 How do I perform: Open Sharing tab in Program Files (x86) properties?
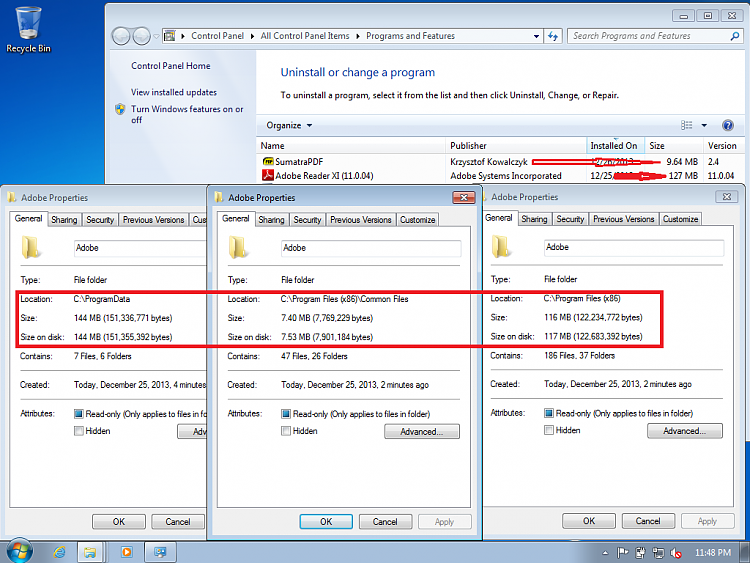coord(534,219)
